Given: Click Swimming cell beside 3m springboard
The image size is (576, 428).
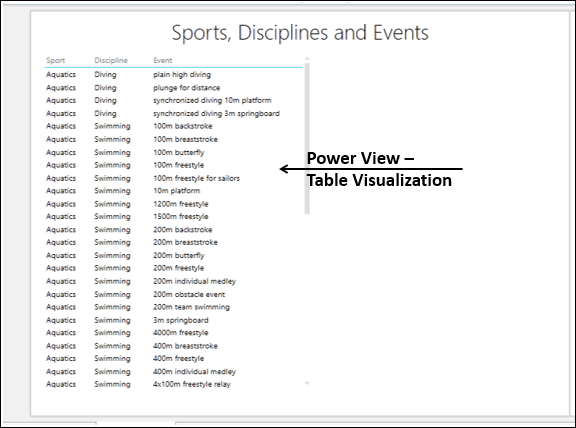Looking at the screenshot, I should click(x=112, y=320).
